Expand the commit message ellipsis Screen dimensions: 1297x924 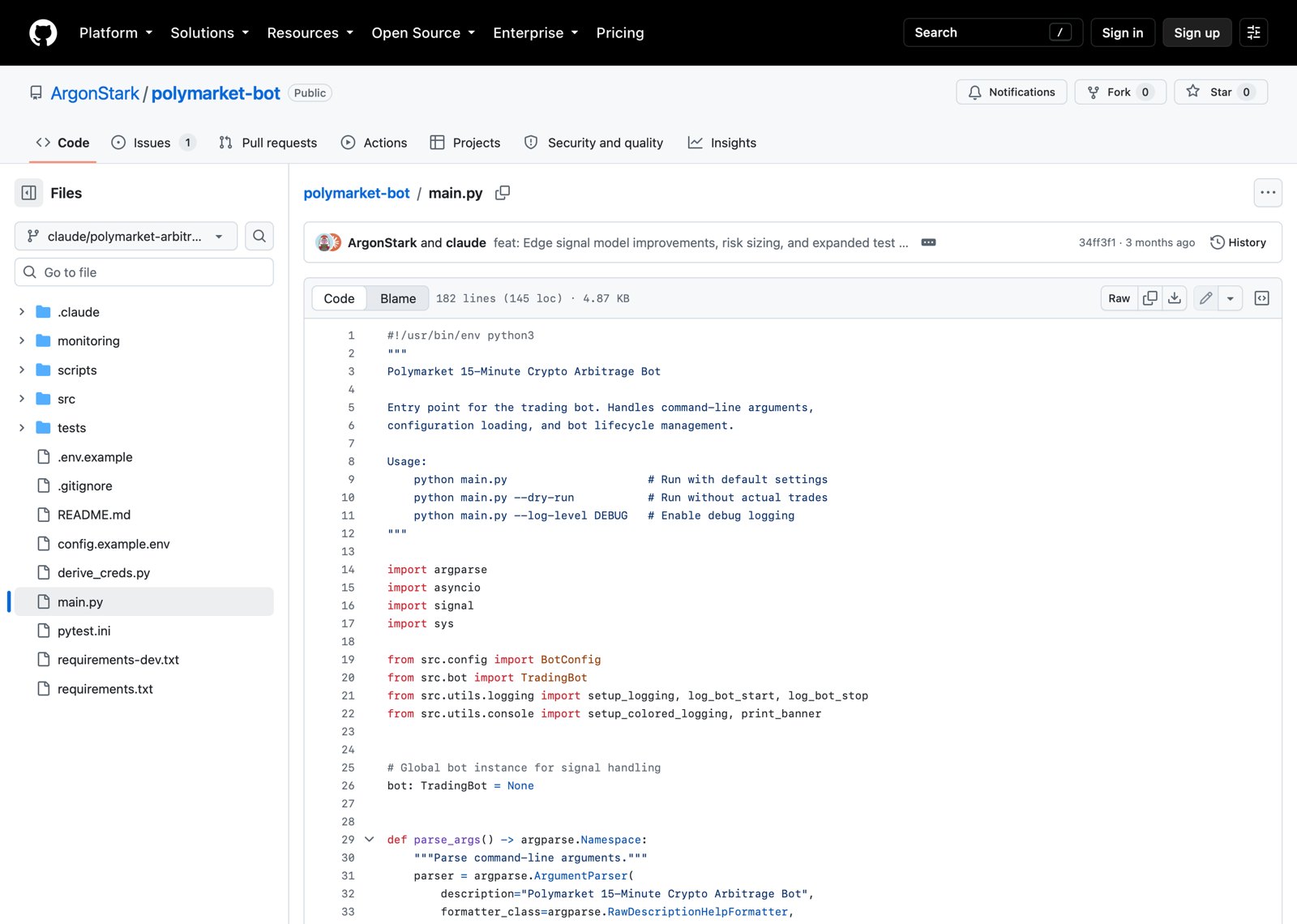[929, 242]
